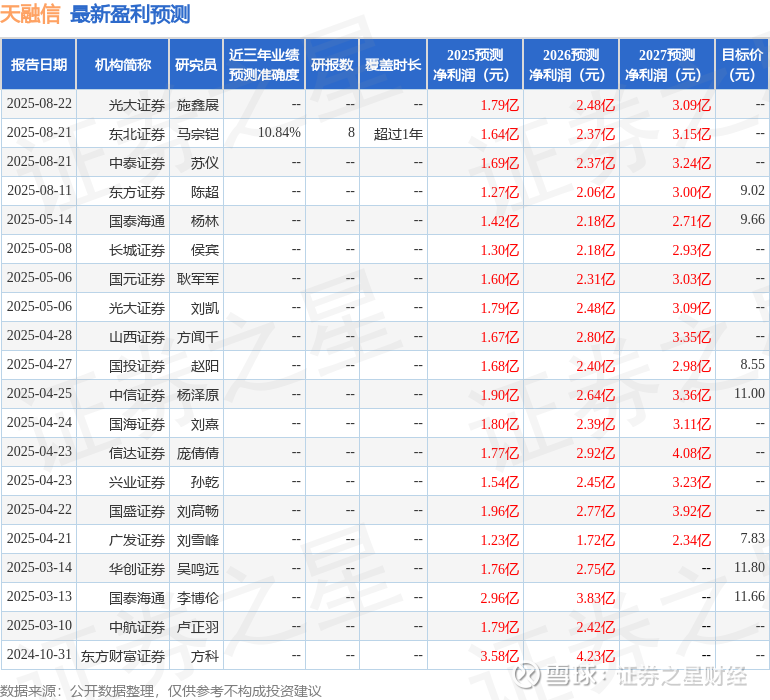
Task: Click target price 11.80
Action: click(x=749, y=567)
